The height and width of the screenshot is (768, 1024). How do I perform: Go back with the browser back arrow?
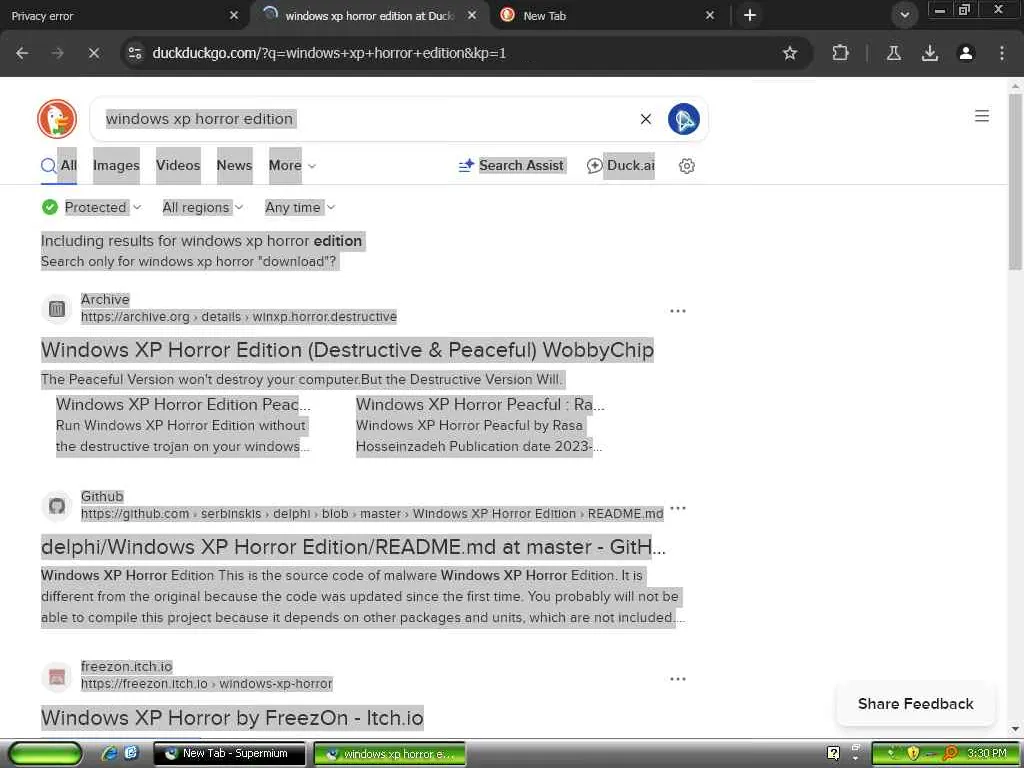point(22,53)
